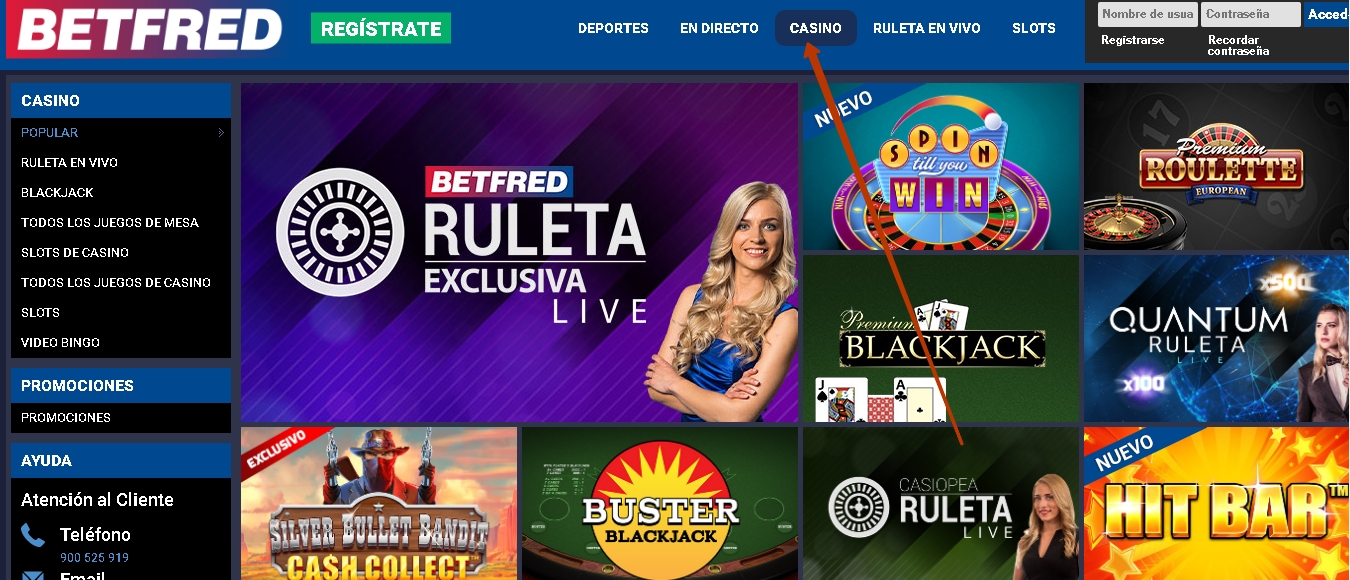Open the Promociones sidebar link
Screen dimensions: 1350x580
pos(66,417)
